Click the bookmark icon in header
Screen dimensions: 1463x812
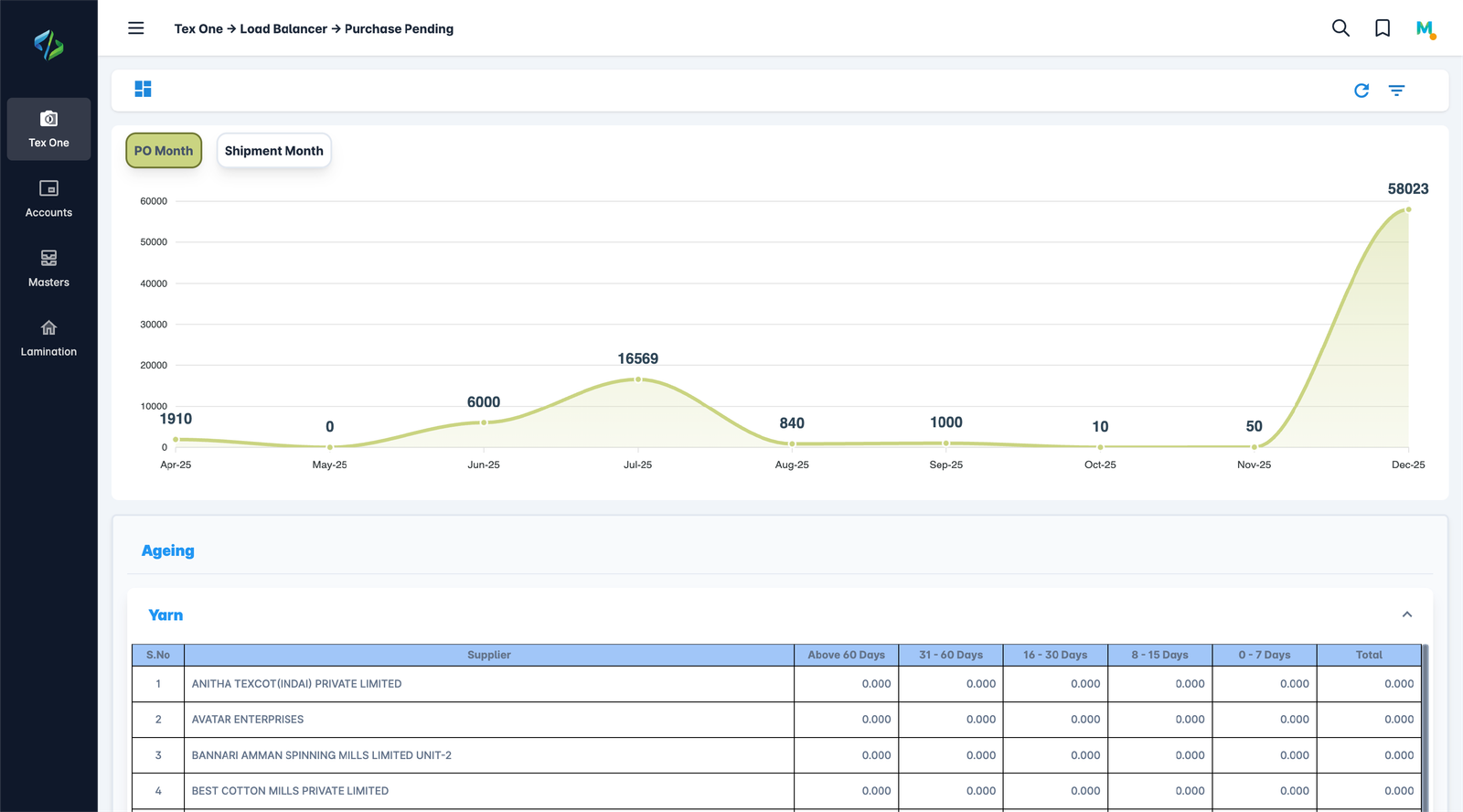point(1383,28)
